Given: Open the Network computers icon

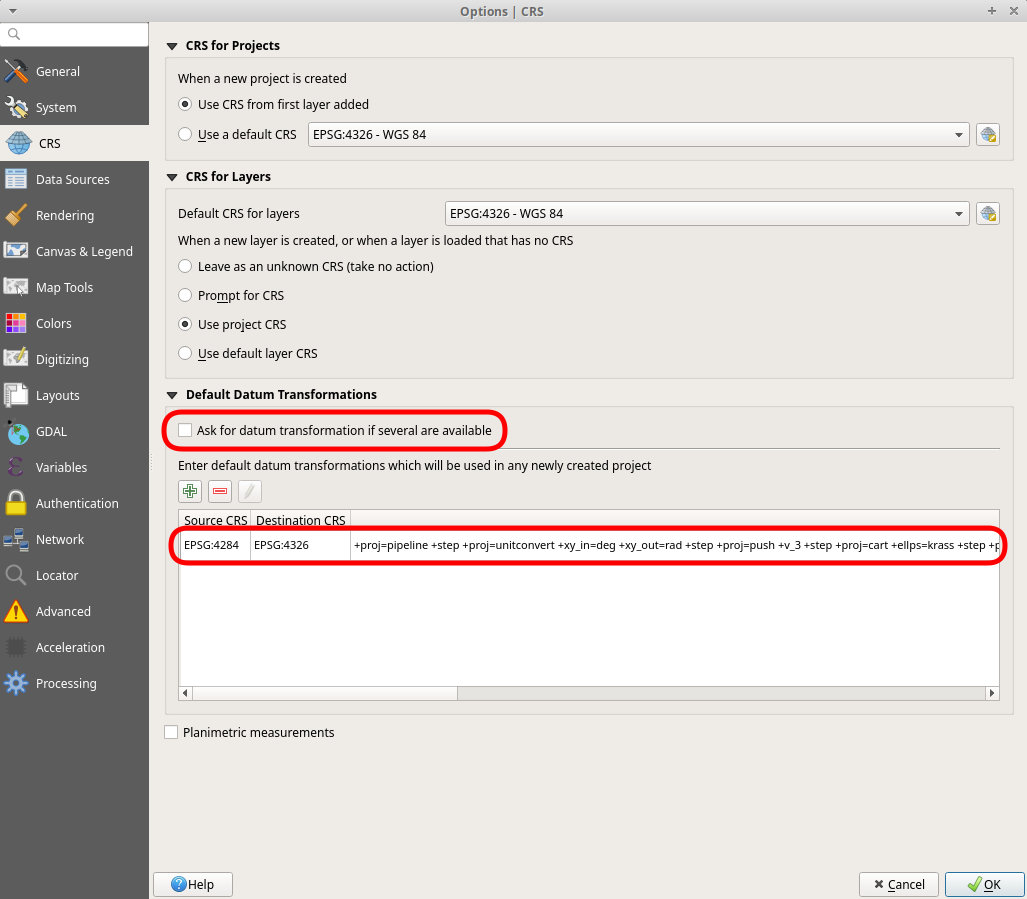Looking at the screenshot, I should (x=16, y=540).
